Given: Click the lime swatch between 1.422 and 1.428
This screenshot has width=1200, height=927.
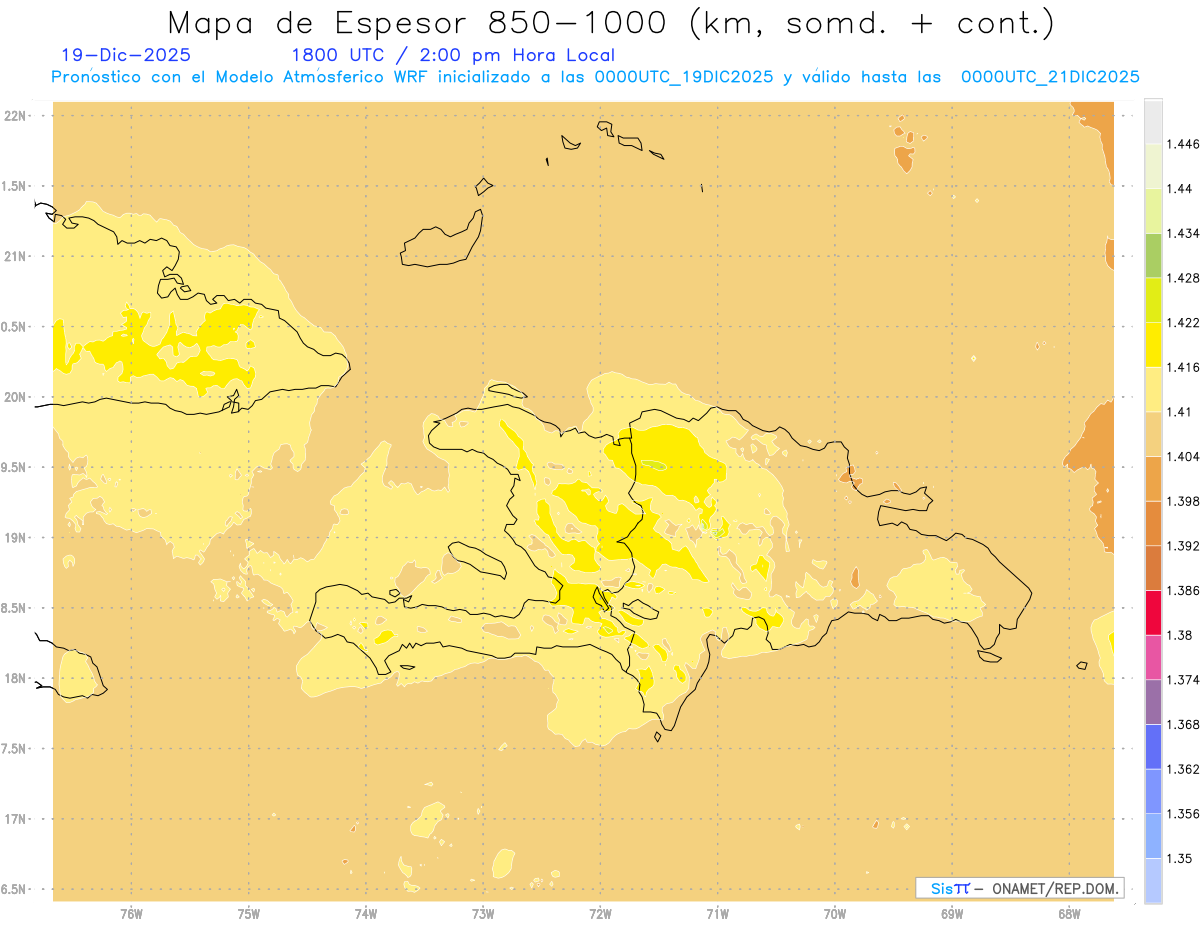Looking at the screenshot, I should 1153,300.
